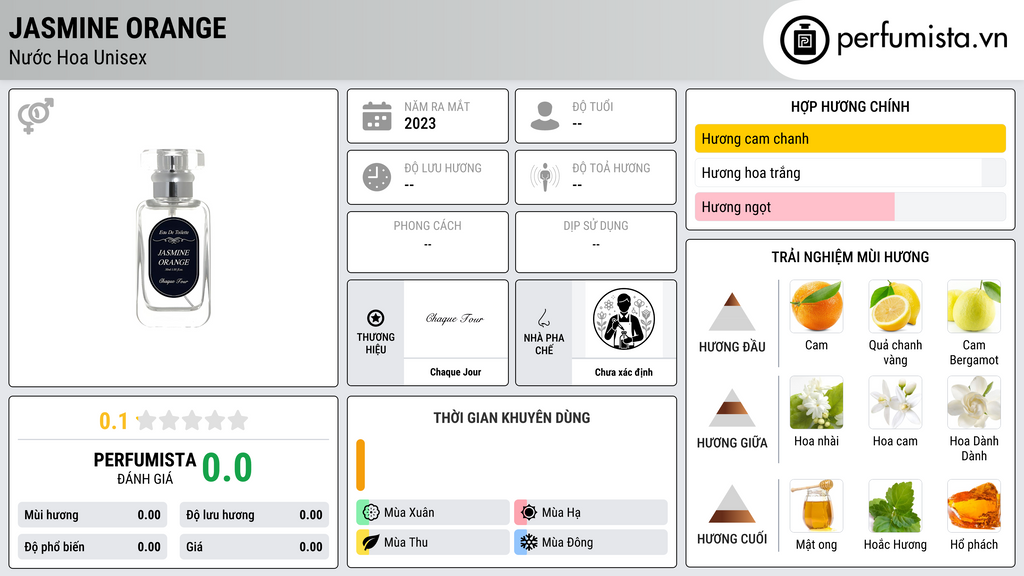Click the Hương Giữa pyramid icon
Screen dimensions: 1024x576
(x=732, y=408)
